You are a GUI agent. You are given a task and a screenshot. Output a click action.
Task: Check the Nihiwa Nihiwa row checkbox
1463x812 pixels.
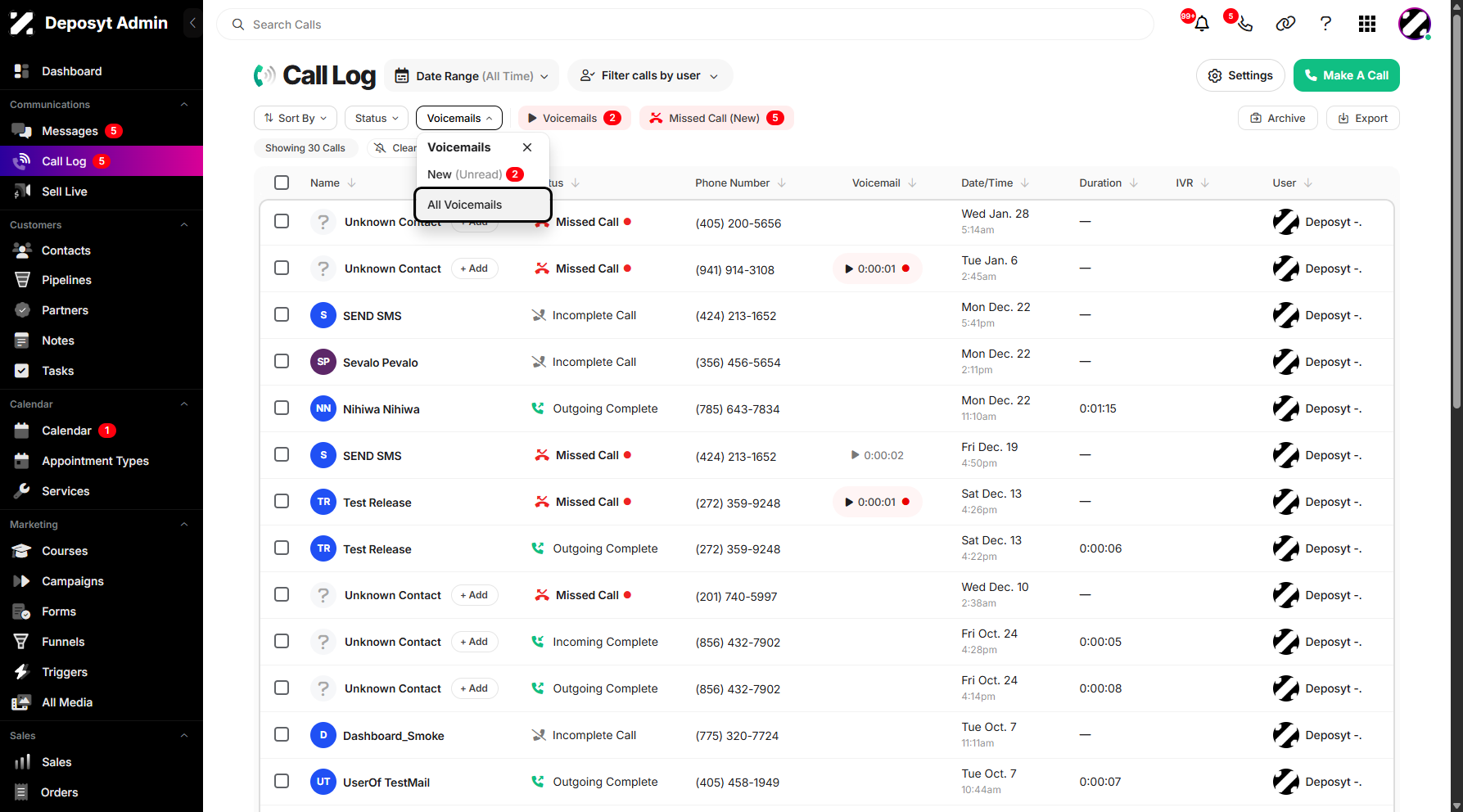(x=282, y=408)
